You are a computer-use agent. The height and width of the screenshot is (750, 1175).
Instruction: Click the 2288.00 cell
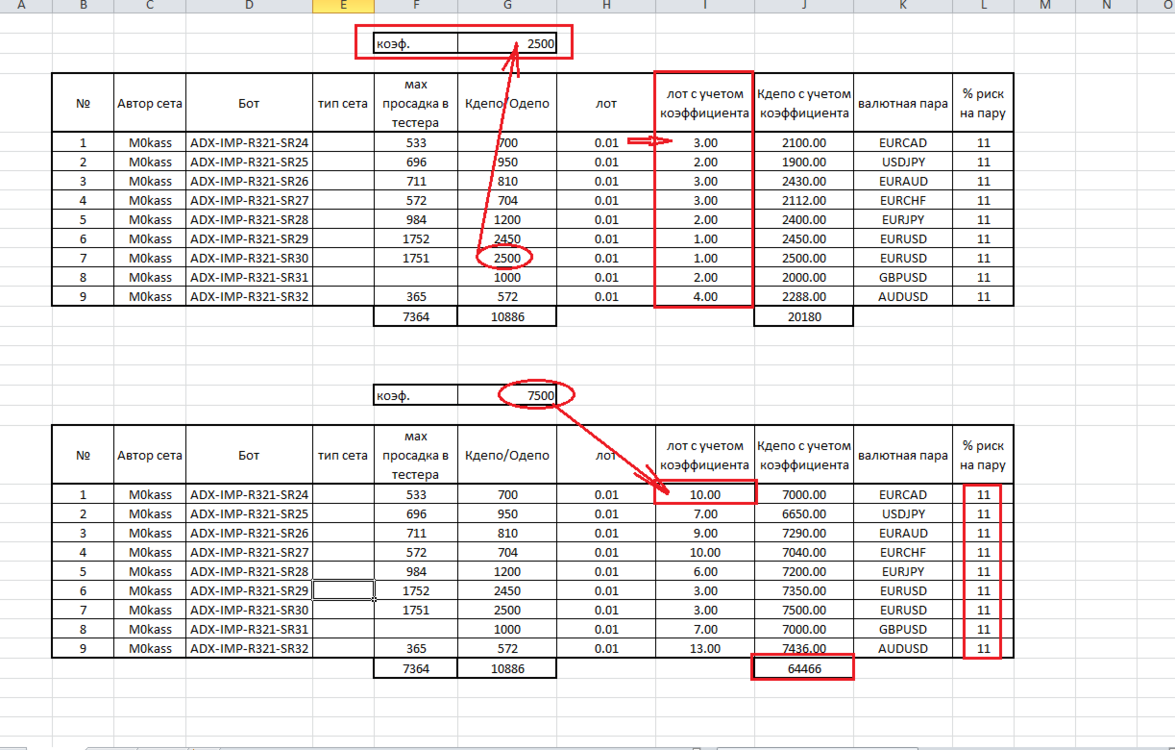point(804,297)
